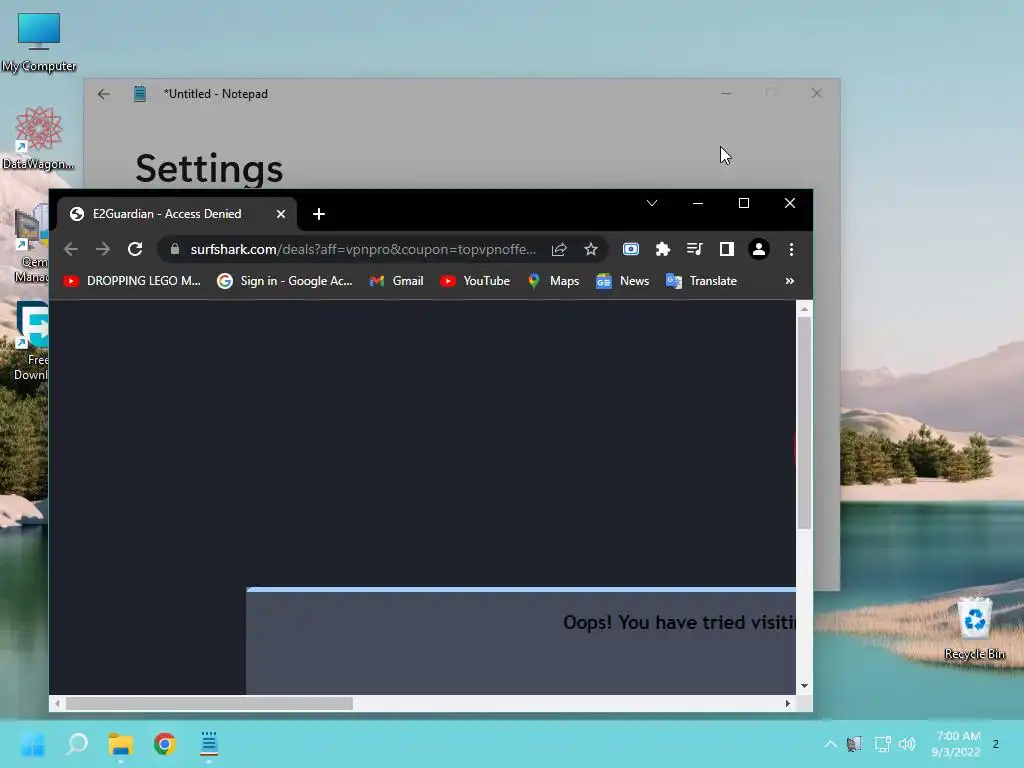Click back arrow in Notepad window
Screen dimensions: 1024x768
tap(104, 94)
